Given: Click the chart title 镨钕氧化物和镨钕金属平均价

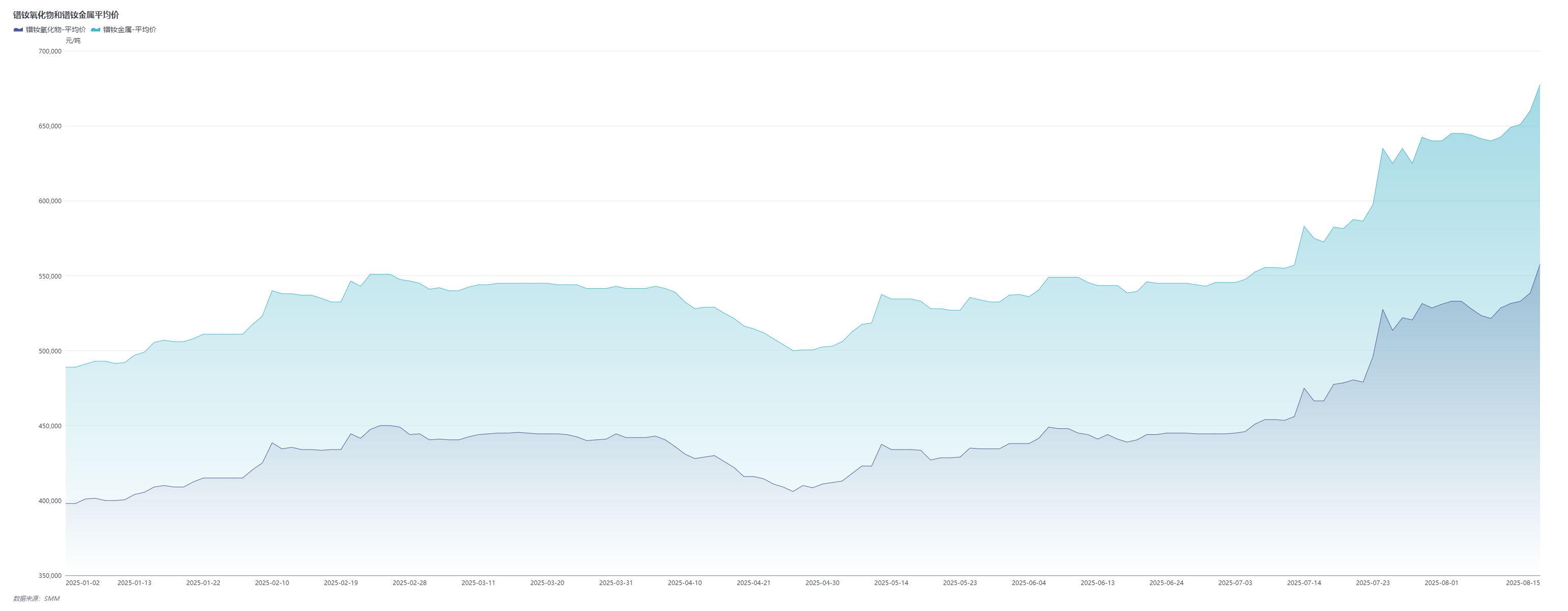Looking at the screenshot, I should pyautogui.click(x=66, y=15).
